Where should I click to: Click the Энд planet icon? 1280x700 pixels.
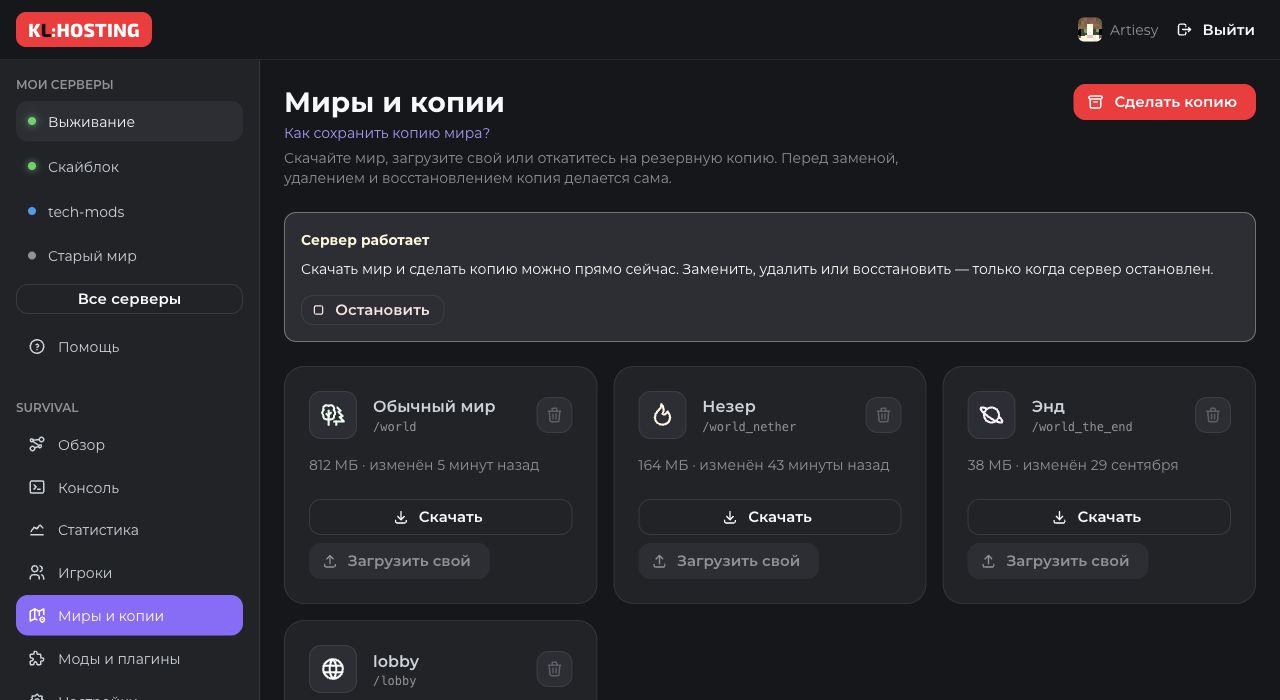click(x=991, y=415)
